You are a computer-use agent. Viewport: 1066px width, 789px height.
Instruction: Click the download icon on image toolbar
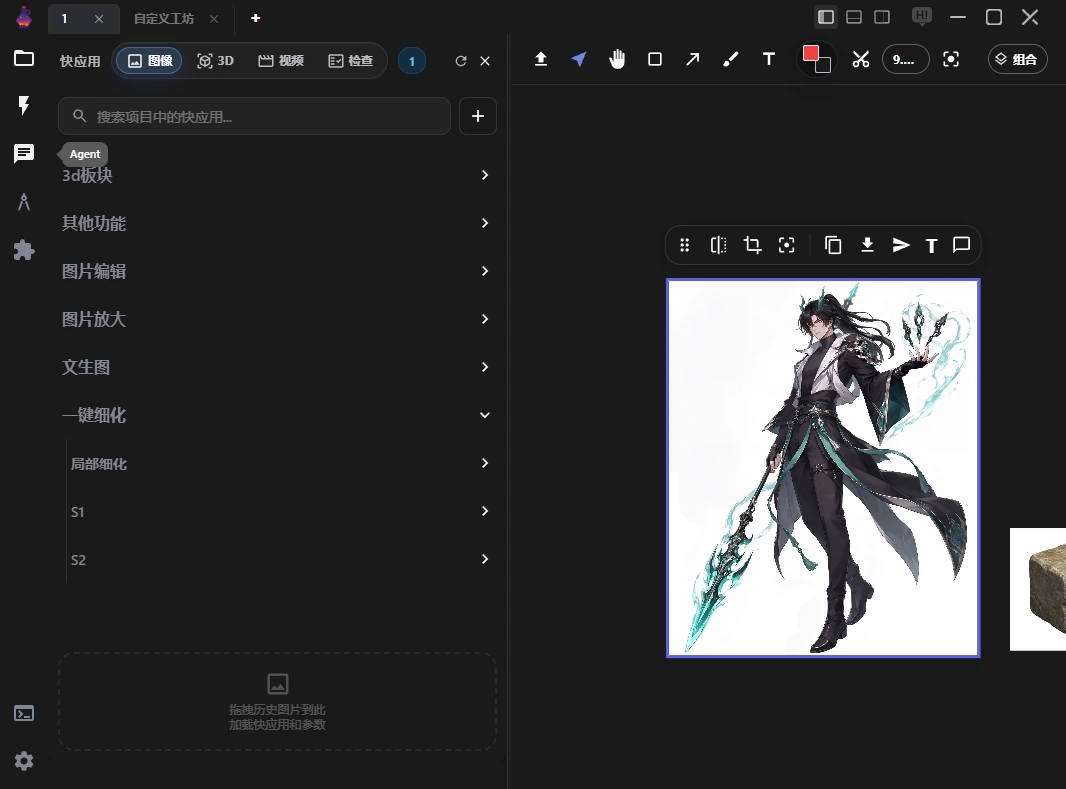pyautogui.click(x=867, y=245)
